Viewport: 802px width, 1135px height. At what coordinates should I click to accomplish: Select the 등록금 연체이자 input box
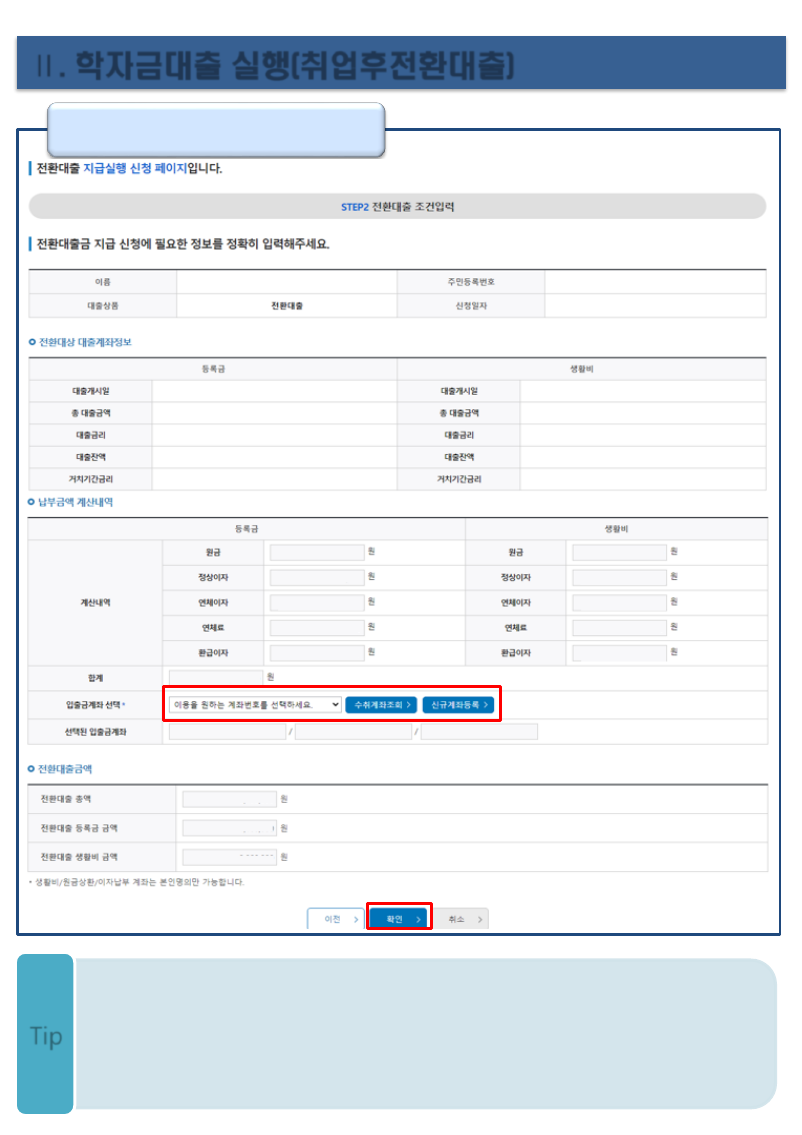coord(317,603)
